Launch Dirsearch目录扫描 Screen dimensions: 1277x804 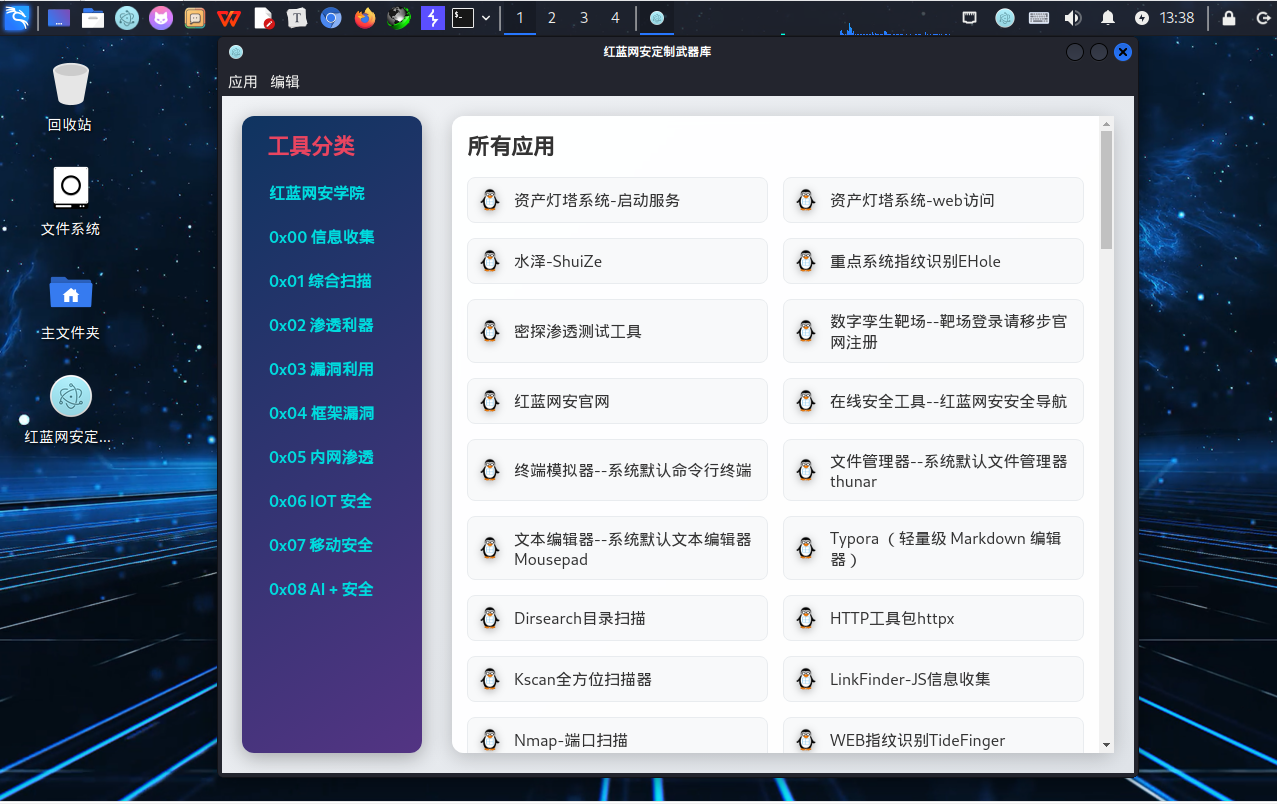click(617, 618)
